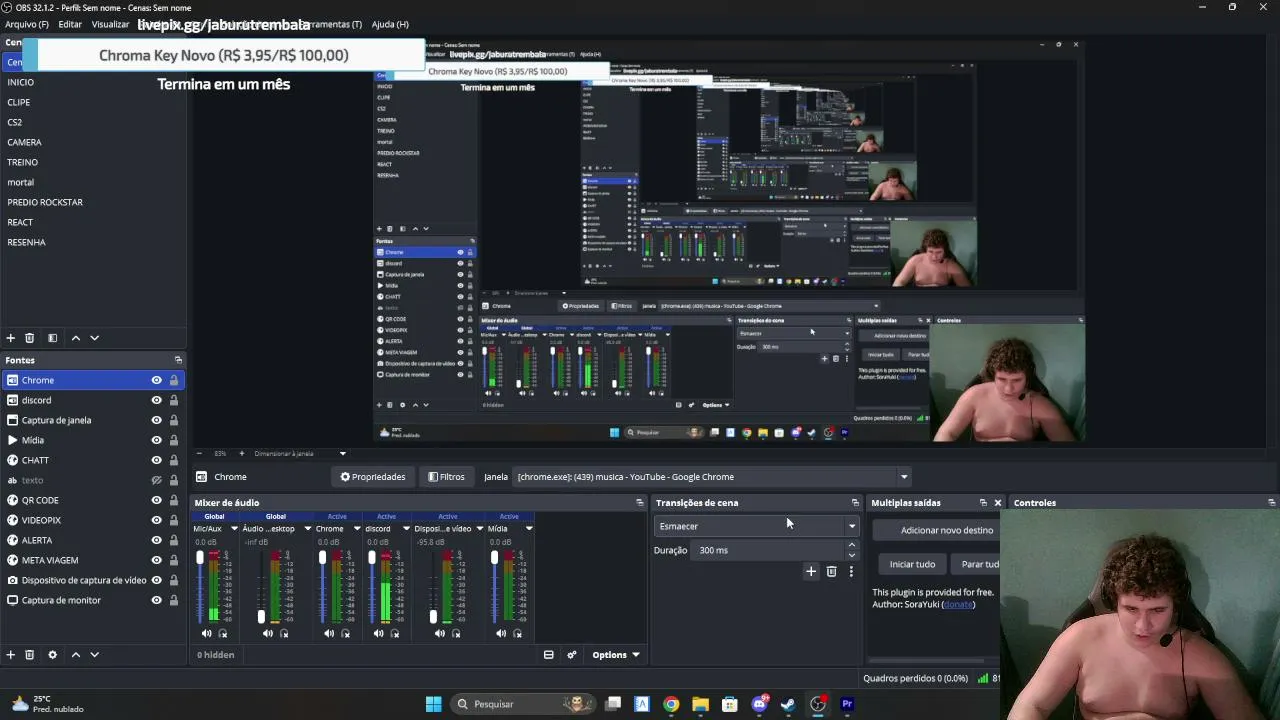Open the Visualizar menu
This screenshot has width=1280, height=720.
click(x=110, y=24)
